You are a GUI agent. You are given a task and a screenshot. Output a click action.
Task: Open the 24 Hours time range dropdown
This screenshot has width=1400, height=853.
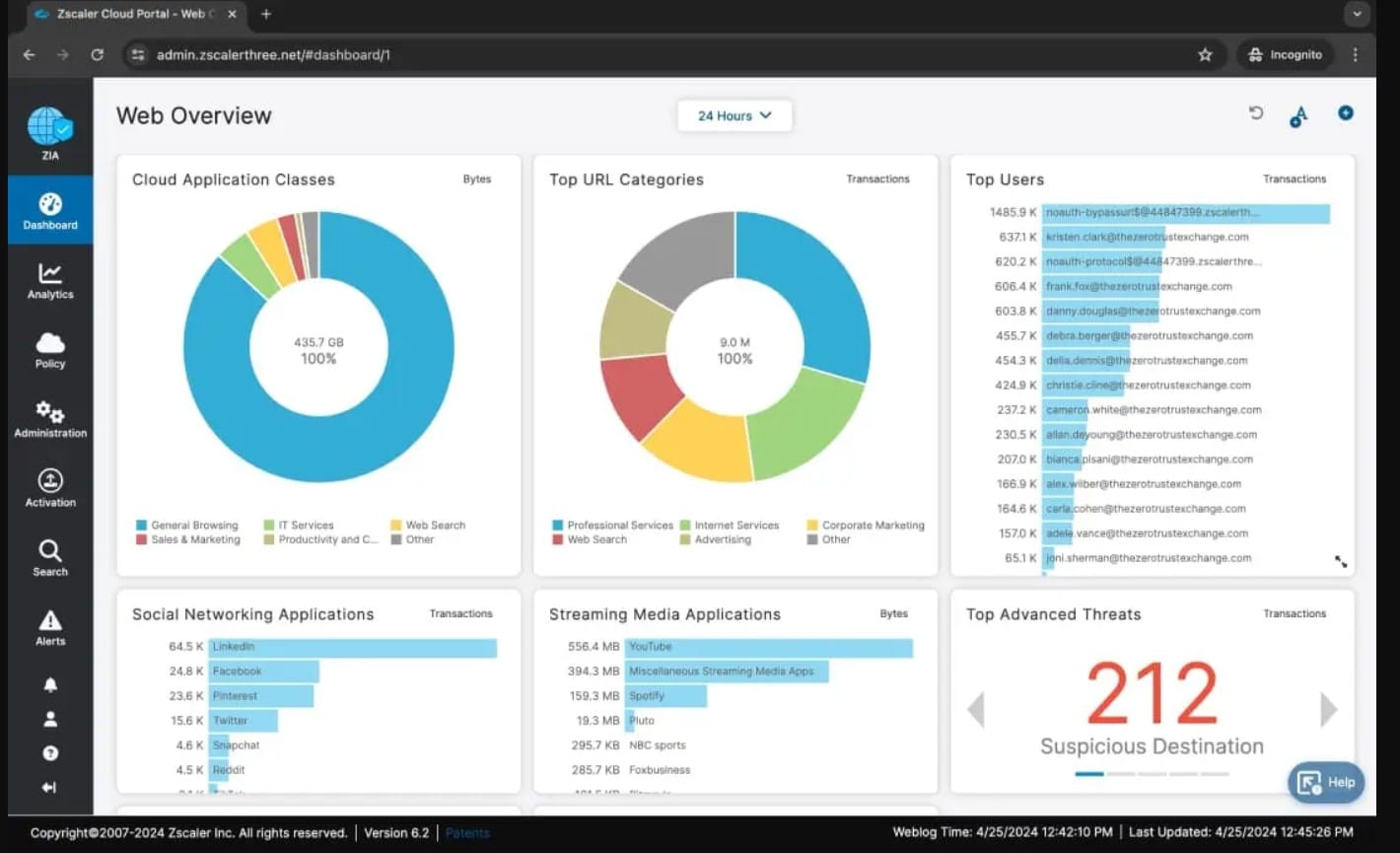pyautogui.click(x=735, y=115)
